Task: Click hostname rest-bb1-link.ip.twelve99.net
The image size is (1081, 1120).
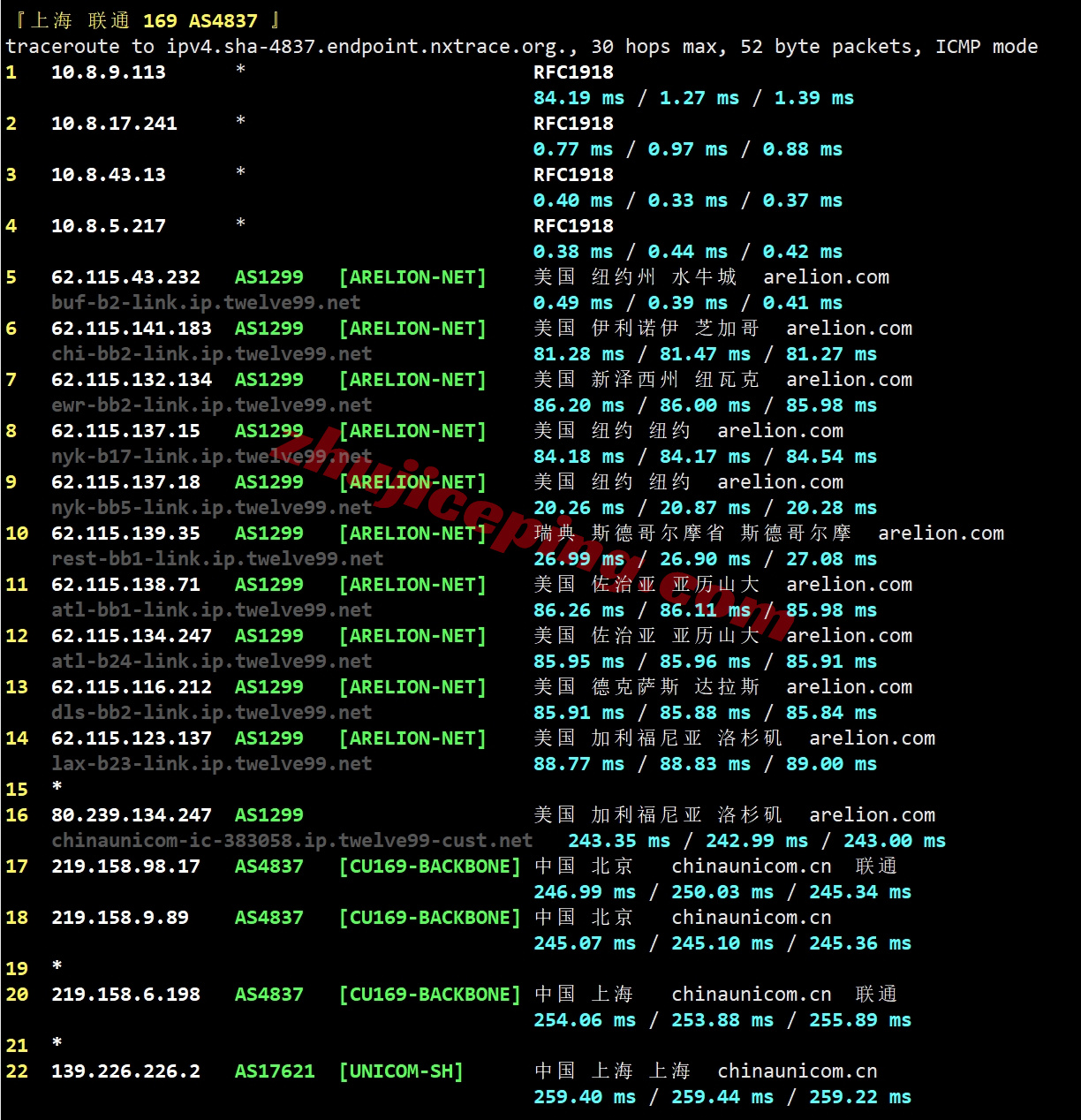Action: coord(217,559)
